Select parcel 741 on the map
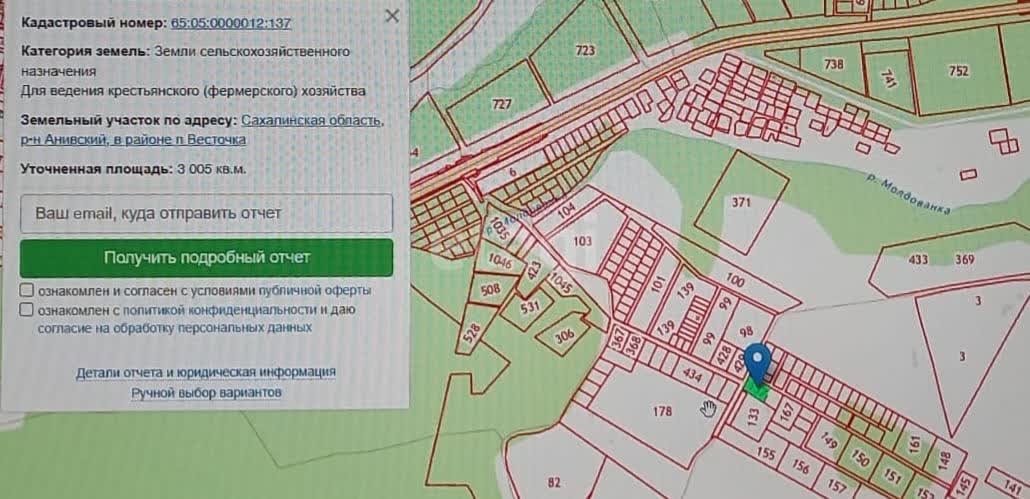The image size is (1030, 499). [x=889, y=79]
